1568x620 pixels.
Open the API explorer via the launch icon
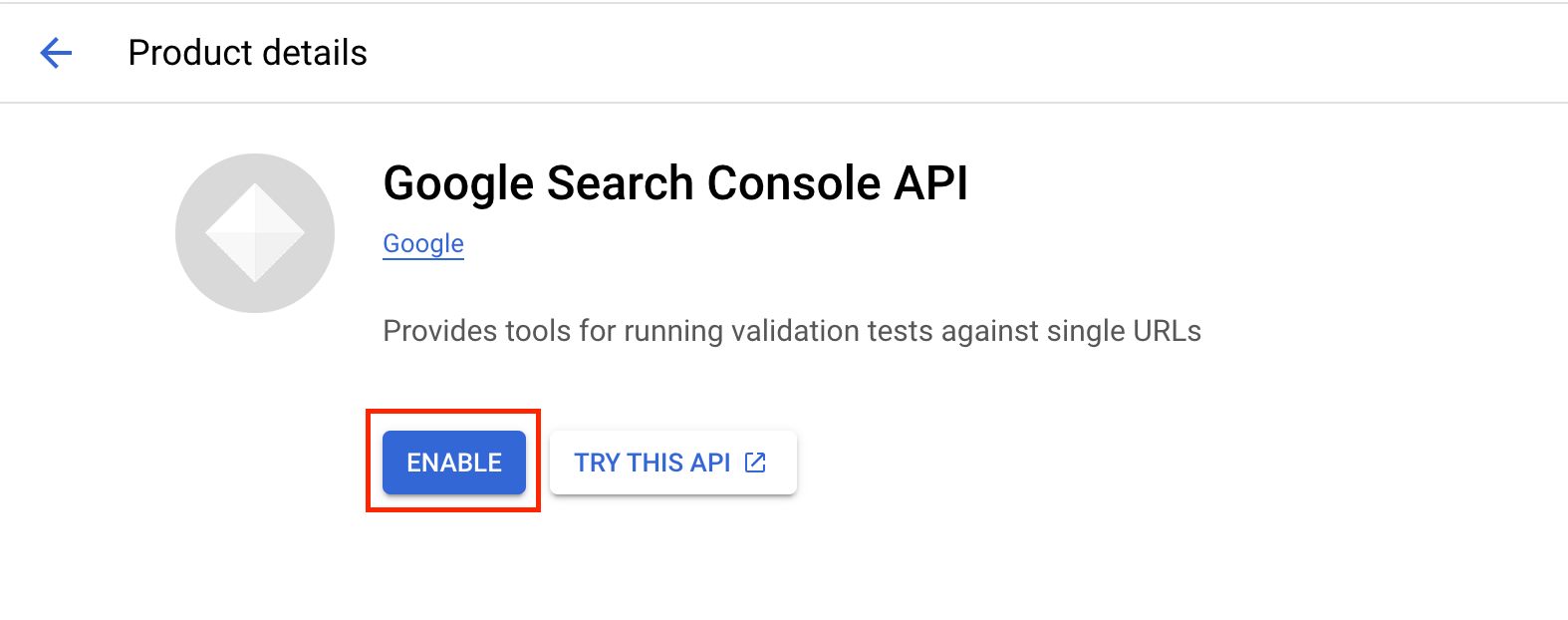756,463
